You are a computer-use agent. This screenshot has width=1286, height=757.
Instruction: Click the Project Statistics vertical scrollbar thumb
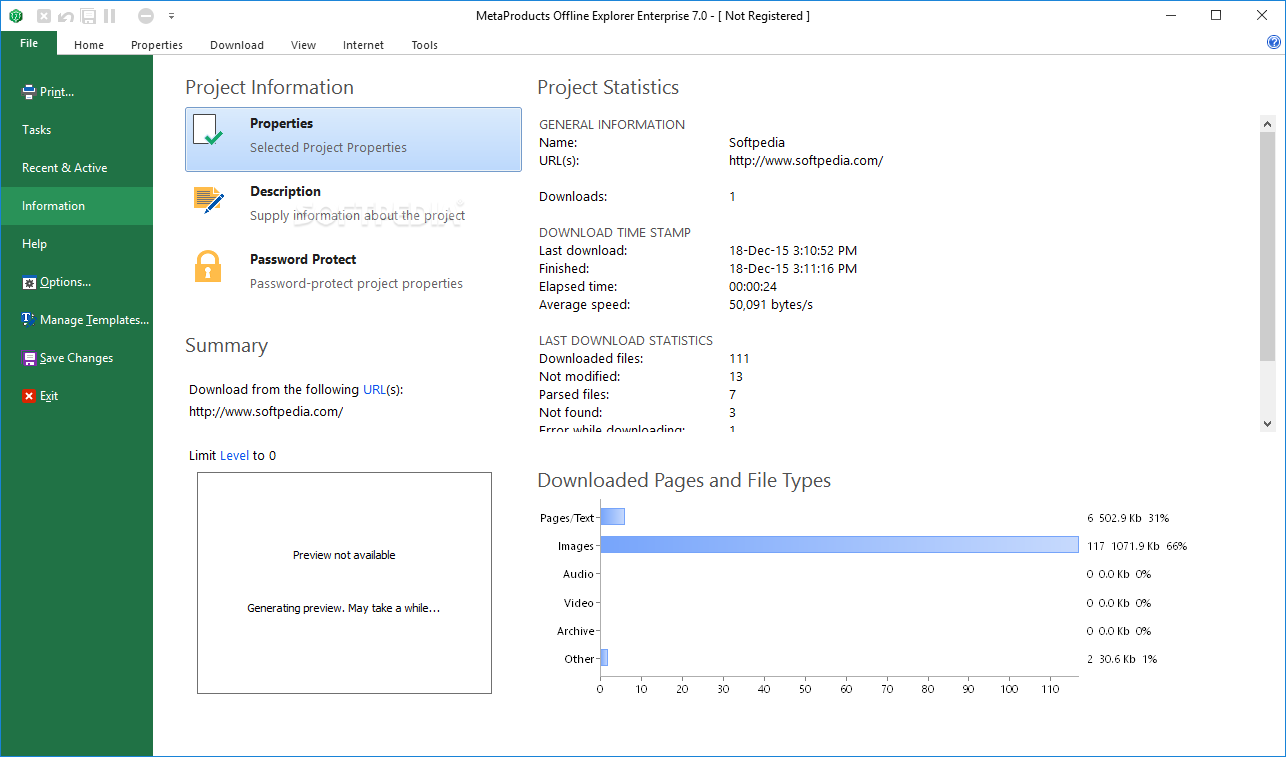point(1268,246)
